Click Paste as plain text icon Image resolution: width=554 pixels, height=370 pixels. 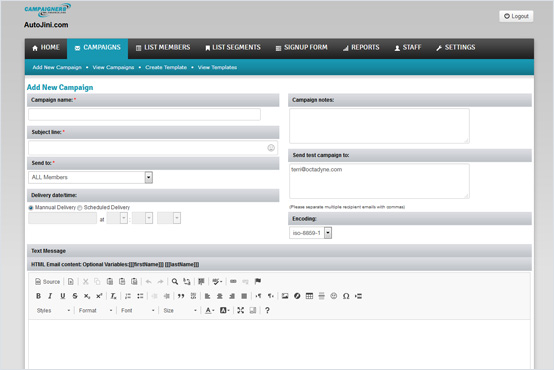click(122, 282)
